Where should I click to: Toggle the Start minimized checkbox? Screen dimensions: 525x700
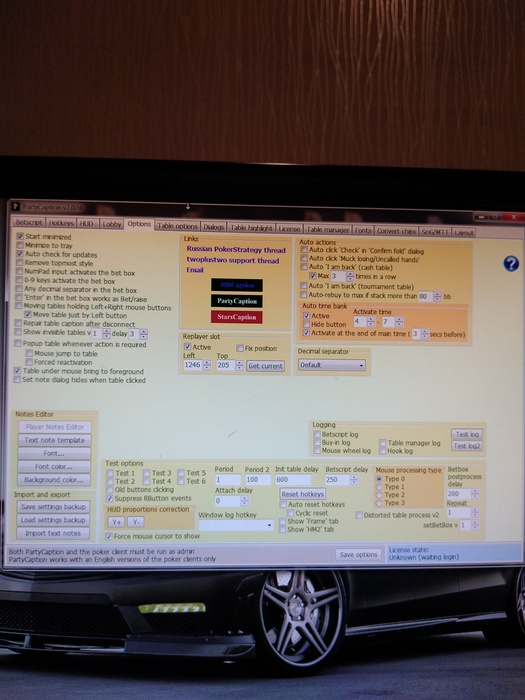pyautogui.click(x=20, y=236)
